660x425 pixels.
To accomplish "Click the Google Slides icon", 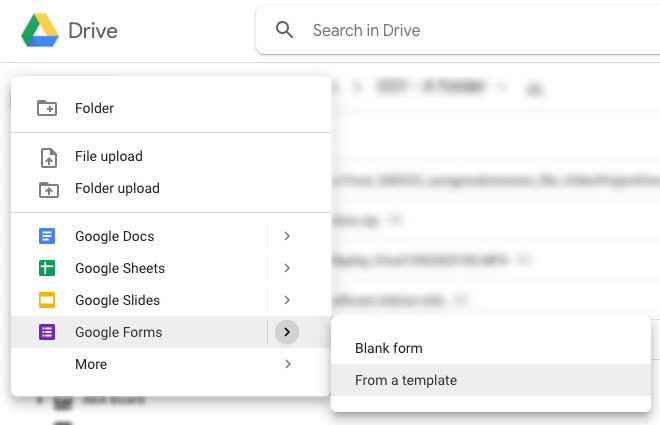I will pyautogui.click(x=47, y=300).
